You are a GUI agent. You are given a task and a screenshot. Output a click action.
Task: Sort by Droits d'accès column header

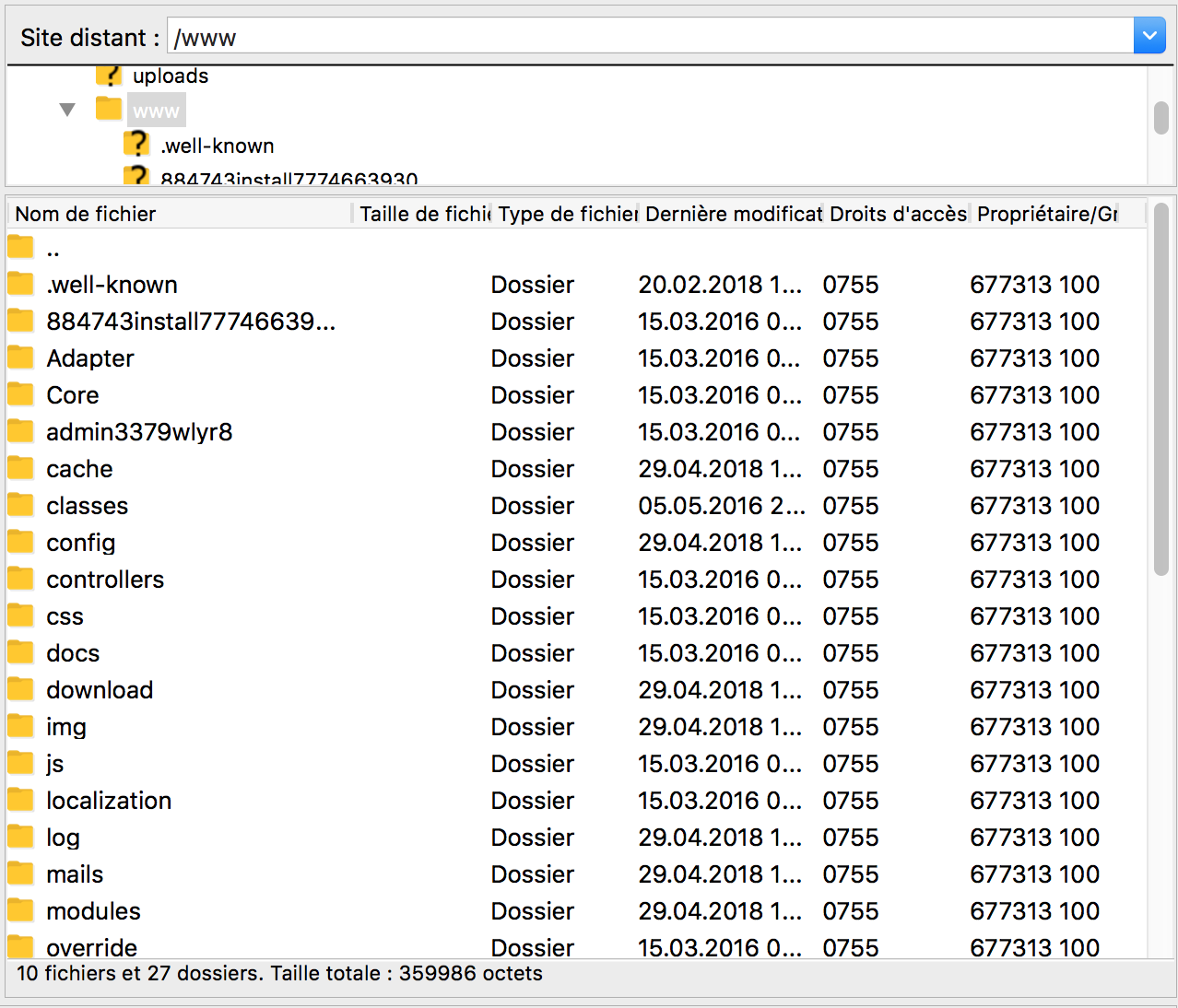click(x=897, y=214)
